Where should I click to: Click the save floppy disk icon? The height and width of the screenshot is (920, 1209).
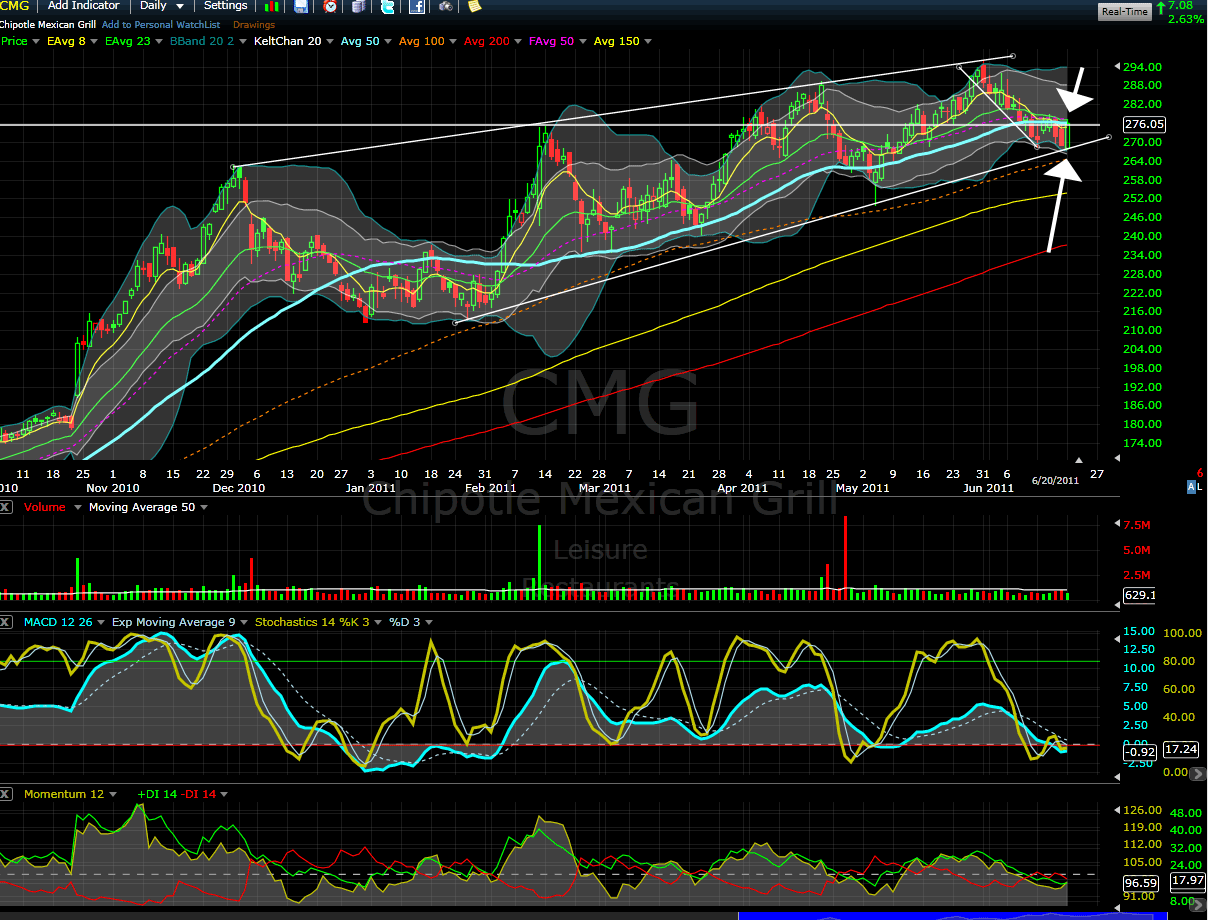point(301,6)
